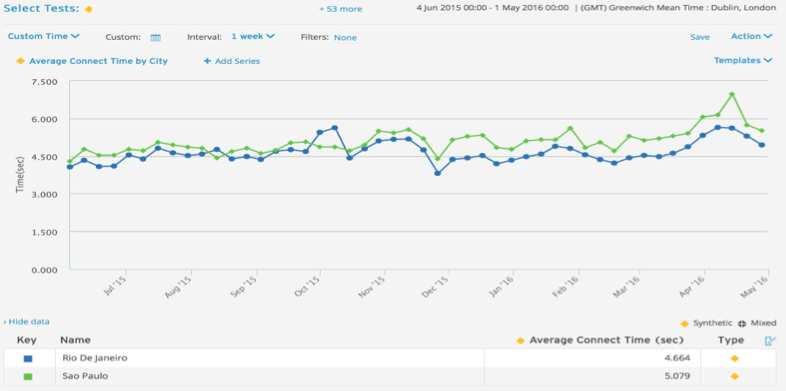Screen dimensions: 786x391
Task: Click the Synthetic type diamond in Sao Paulo row
Action: point(734,376)
